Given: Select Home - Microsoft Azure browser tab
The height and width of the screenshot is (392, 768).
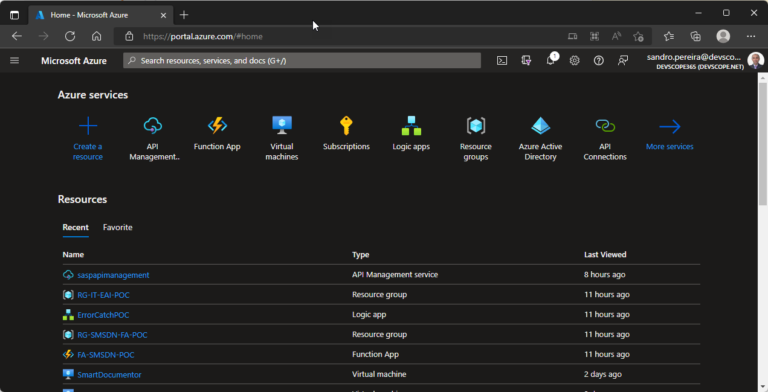Looking at the screenshot, I should (100, 15).
